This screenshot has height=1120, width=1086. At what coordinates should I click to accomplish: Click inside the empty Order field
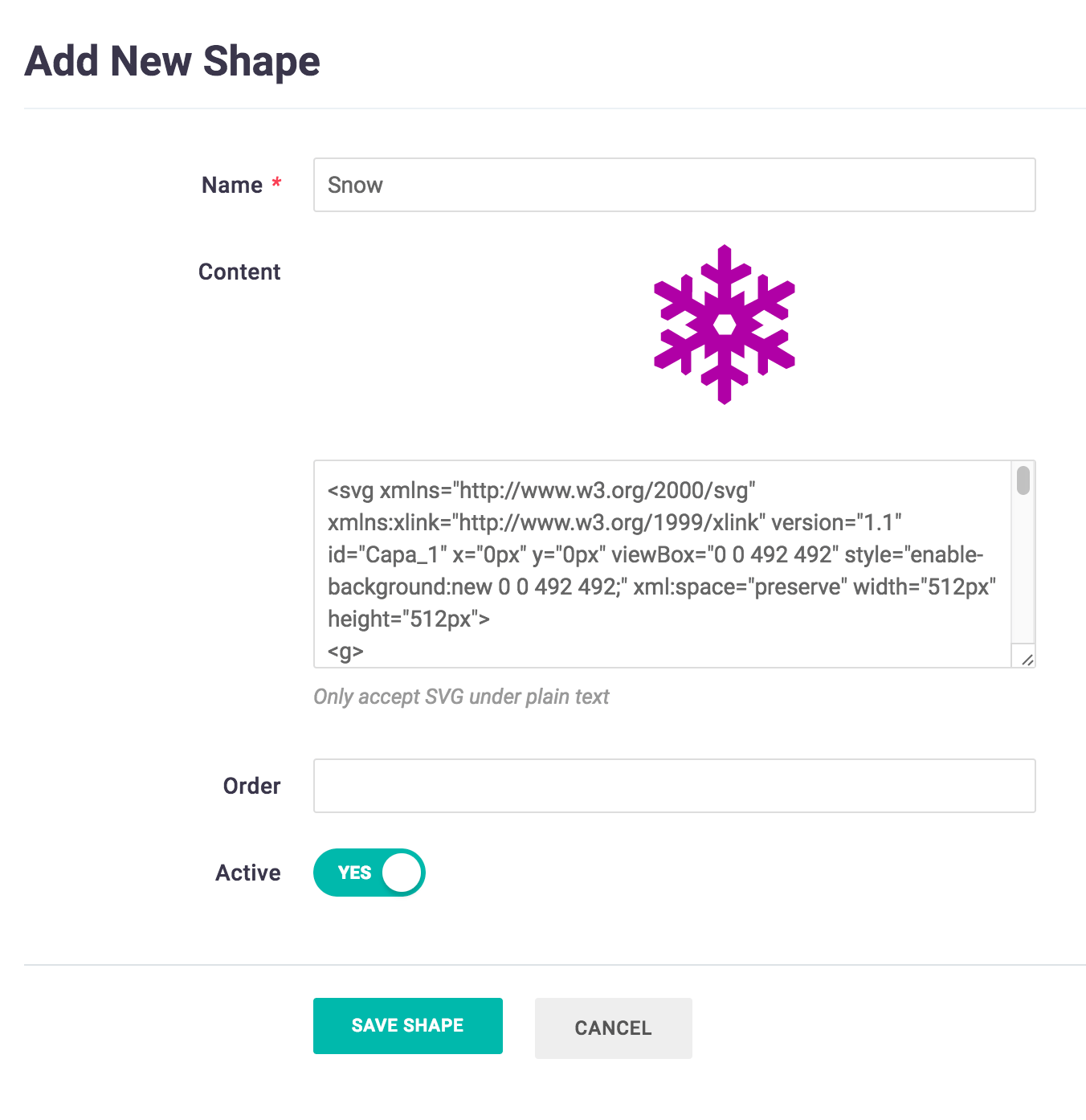(674, 786)
